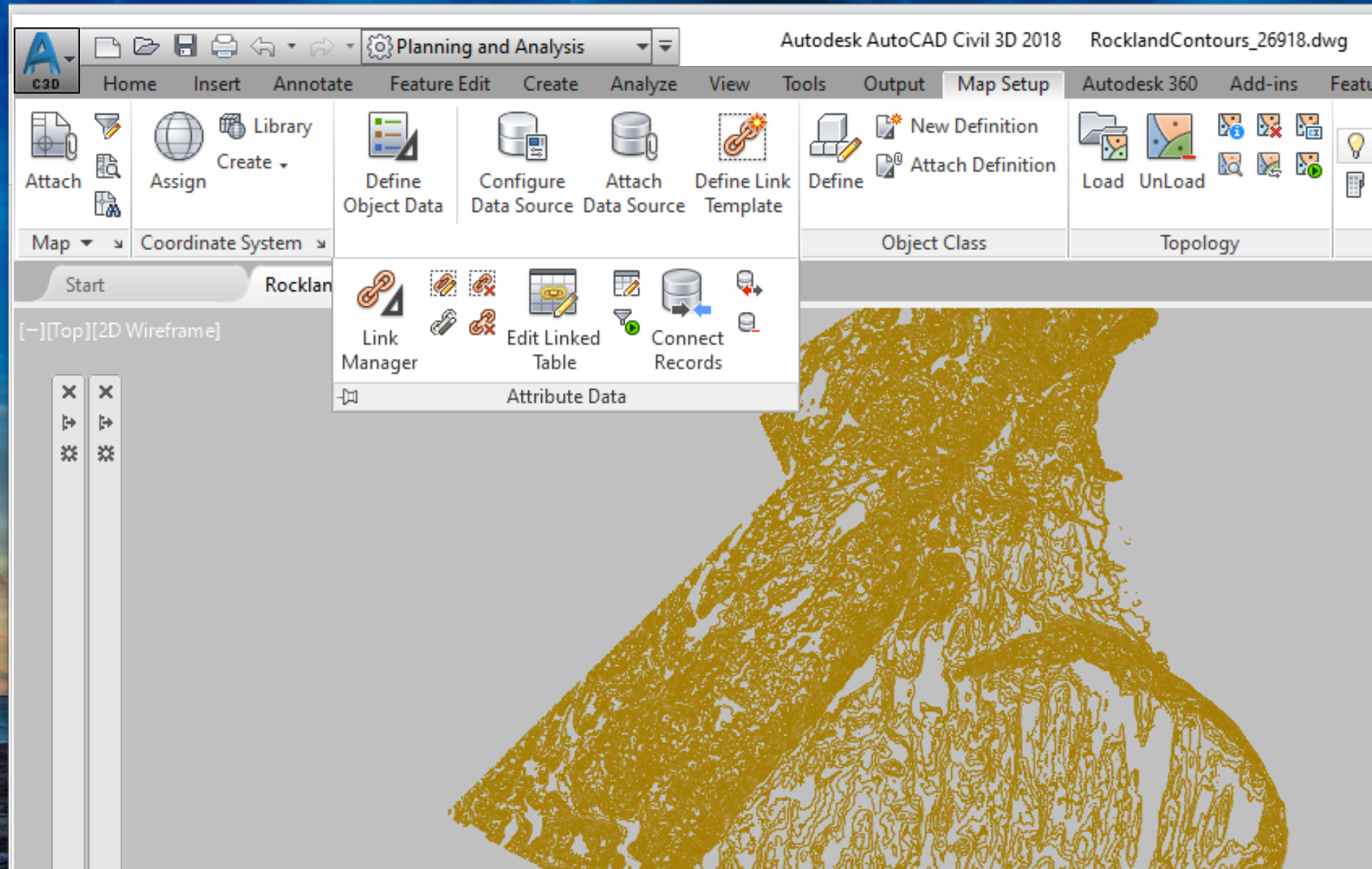This screenshot has width=1372, height=869.
Task: Open Define Object Data
Action: pos(393,164)
